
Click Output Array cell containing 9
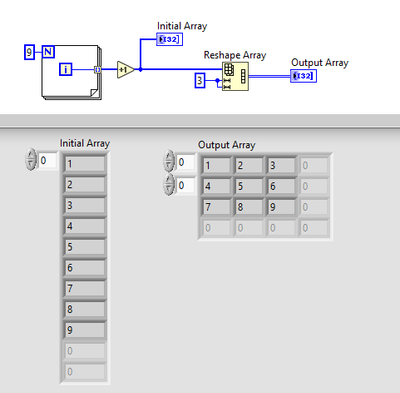coord(281,207)
